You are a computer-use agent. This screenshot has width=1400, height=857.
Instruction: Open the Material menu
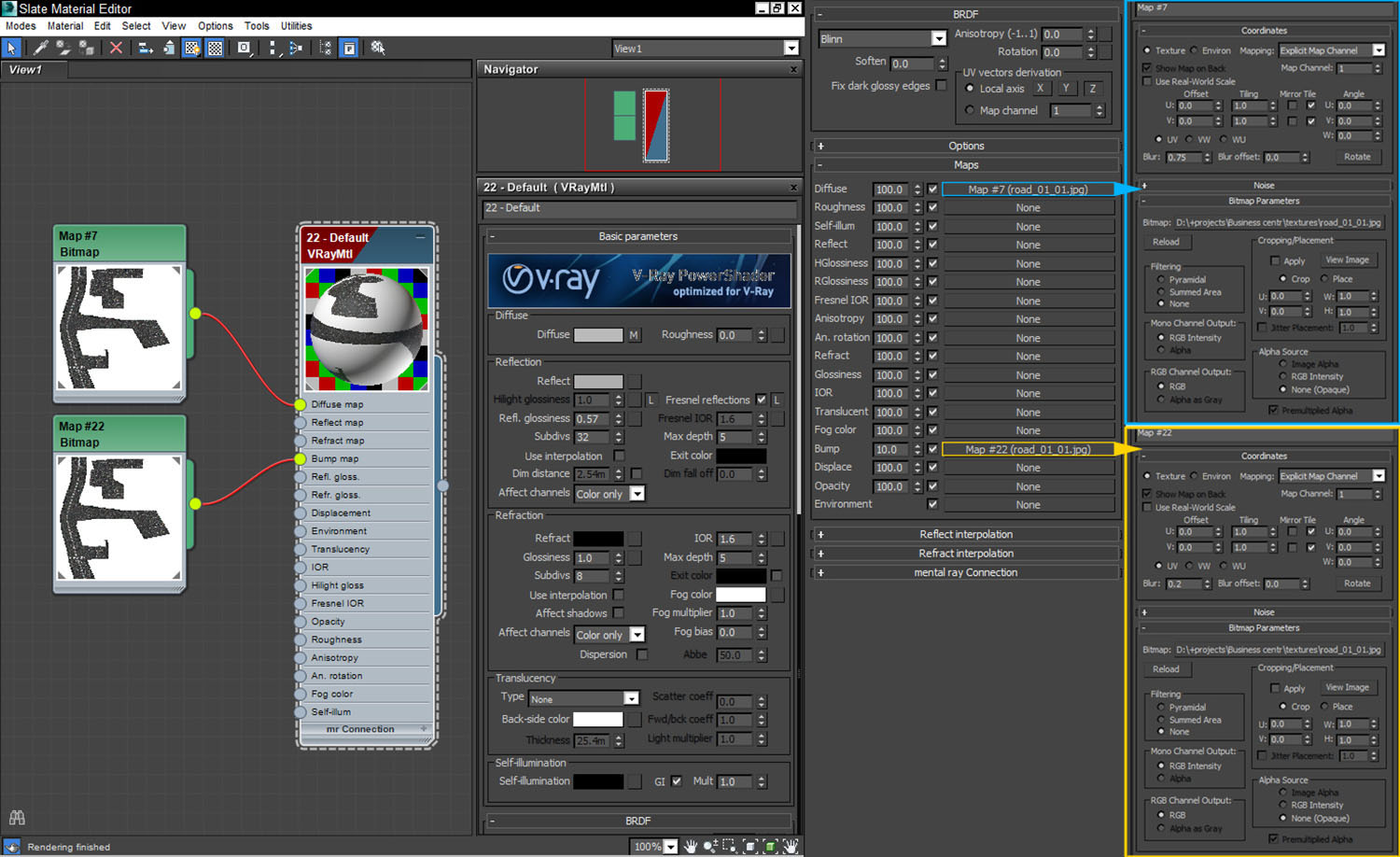tap(65, 26)
